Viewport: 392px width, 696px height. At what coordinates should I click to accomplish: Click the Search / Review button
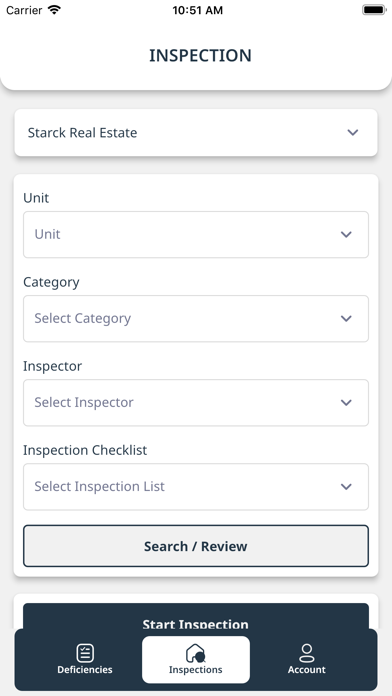pos(196,546)
